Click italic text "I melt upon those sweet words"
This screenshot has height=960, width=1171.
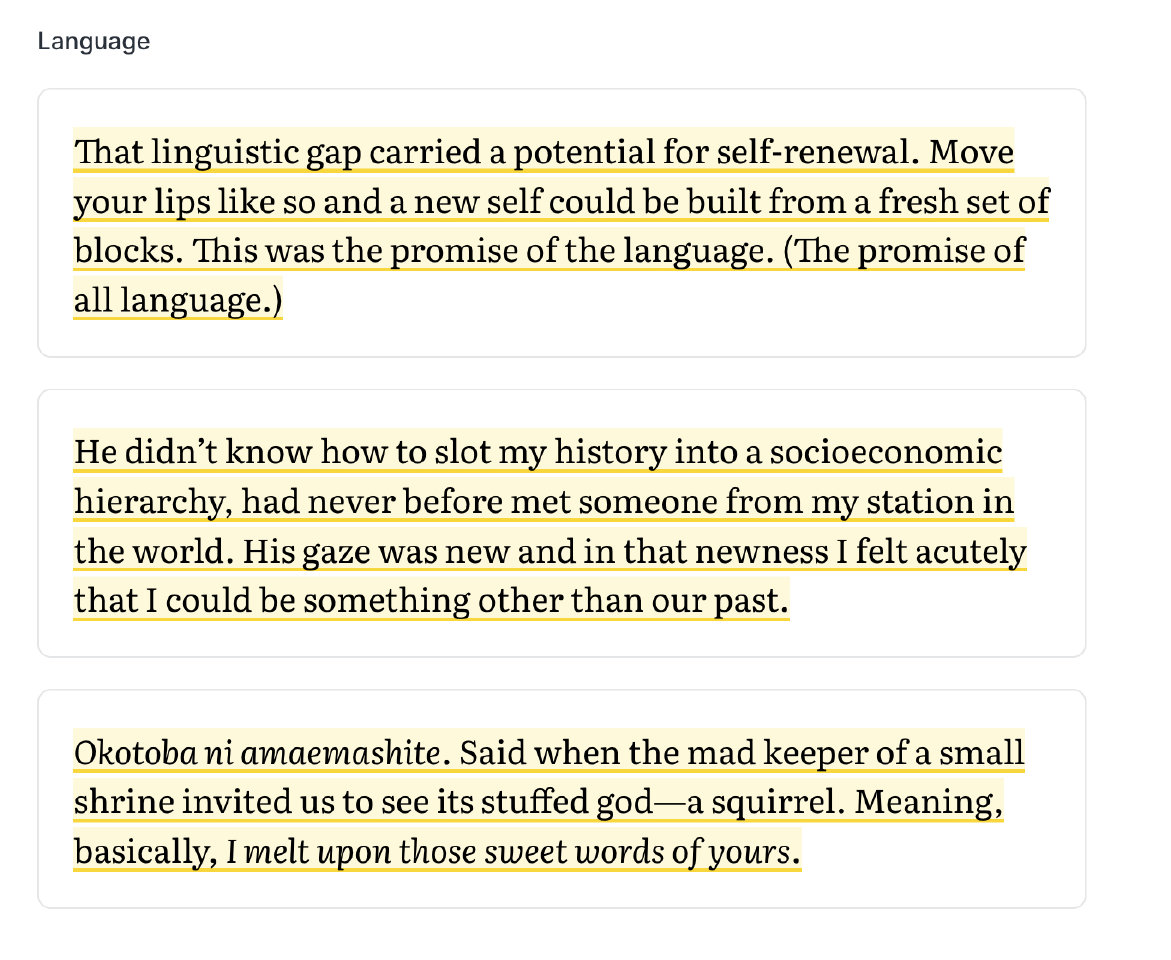click(x=508, y=853)
